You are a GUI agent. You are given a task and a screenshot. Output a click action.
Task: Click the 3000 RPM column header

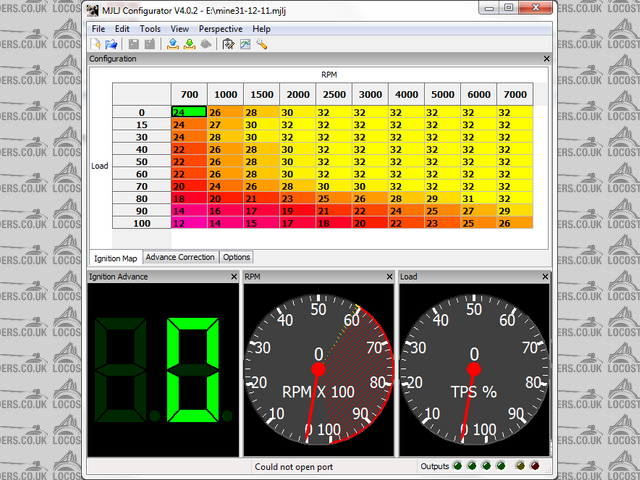(370, 93)
